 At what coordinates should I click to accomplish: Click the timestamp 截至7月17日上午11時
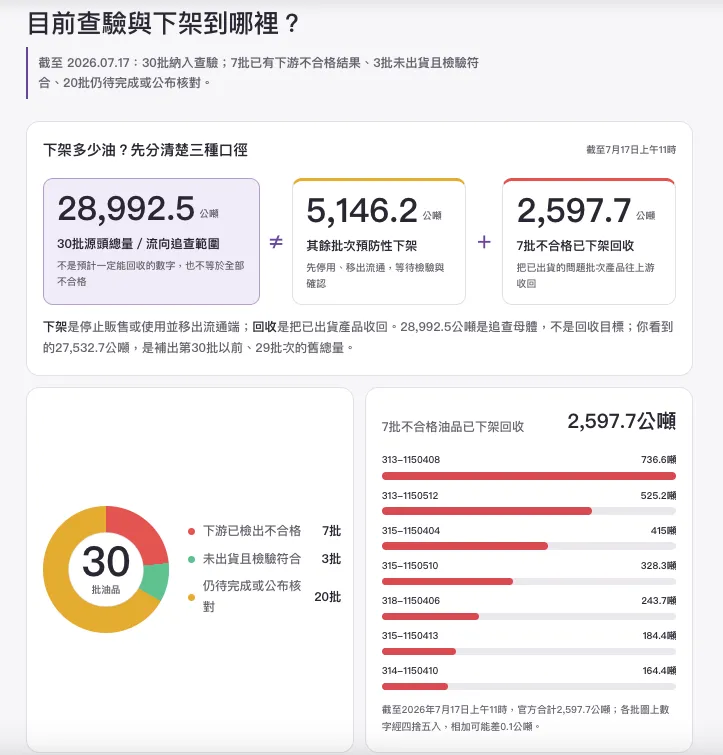click(x=631, y=150)
